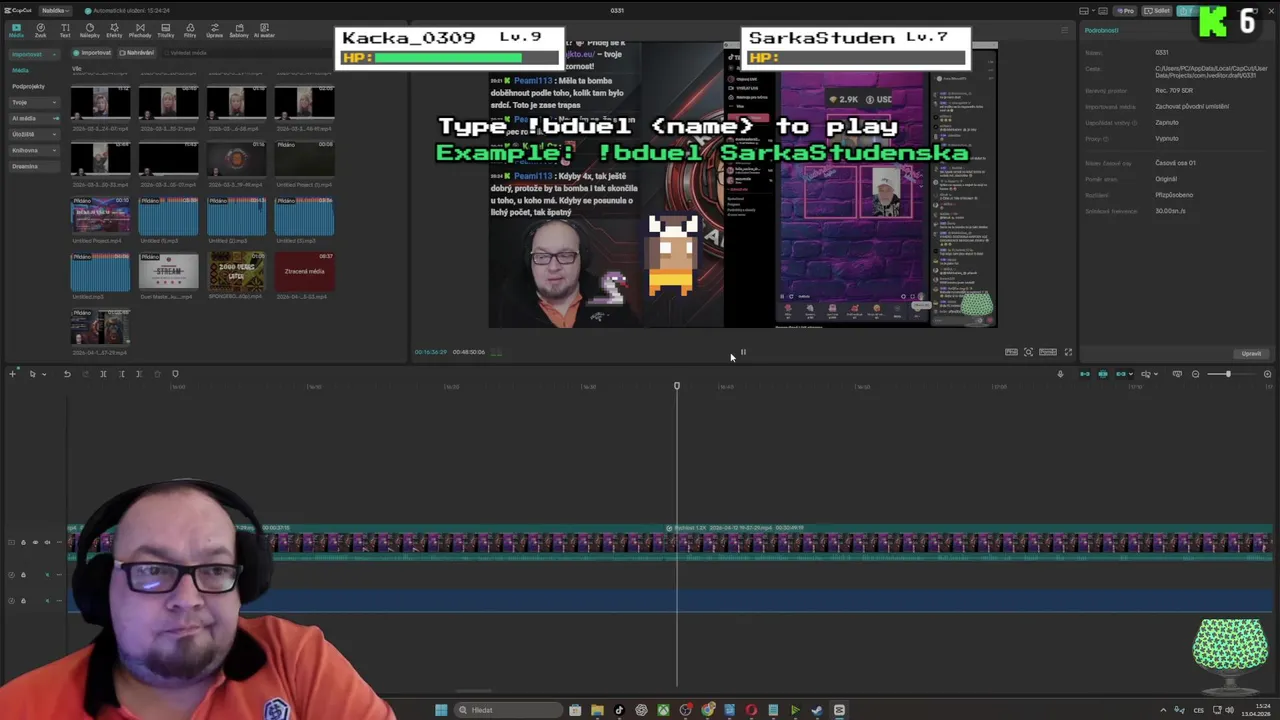This screenshot has width=1280, height=720.
Task: Open the Filtry filters tab
Action: pos(190,30)
